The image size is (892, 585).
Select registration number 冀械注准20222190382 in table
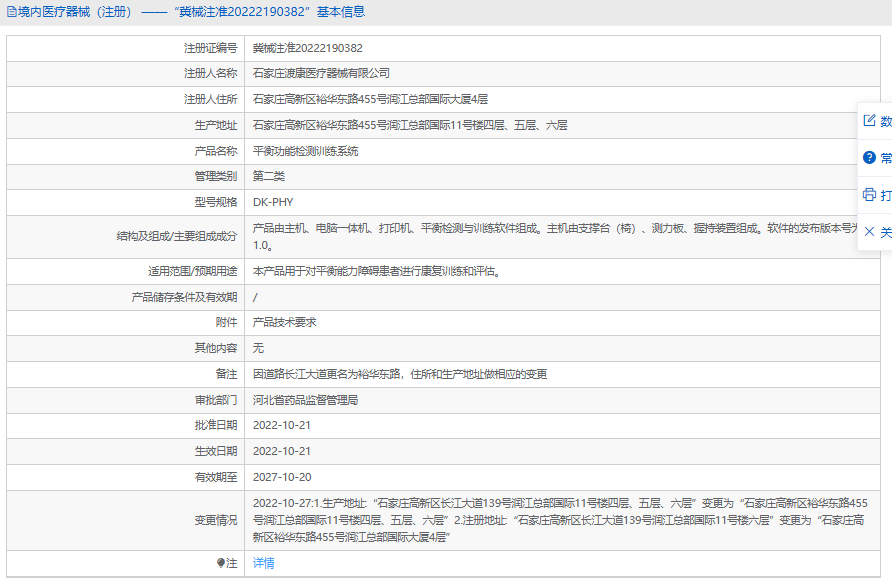point(307,48)
